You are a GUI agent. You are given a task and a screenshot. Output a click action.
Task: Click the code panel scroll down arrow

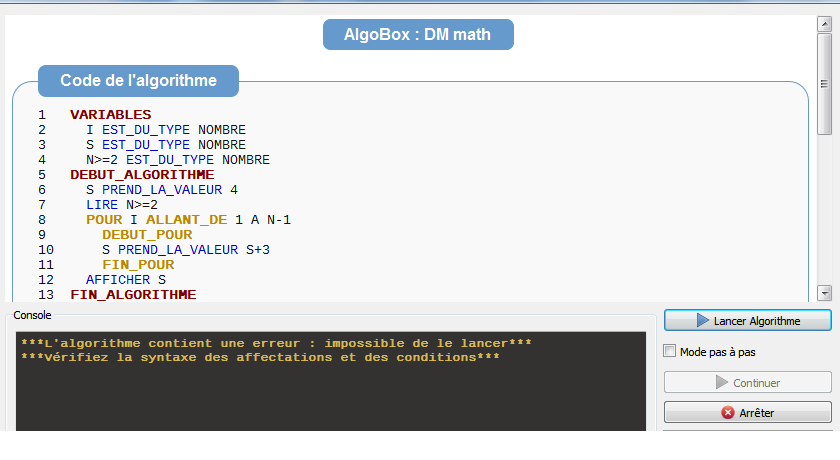(x=824, y=292)
